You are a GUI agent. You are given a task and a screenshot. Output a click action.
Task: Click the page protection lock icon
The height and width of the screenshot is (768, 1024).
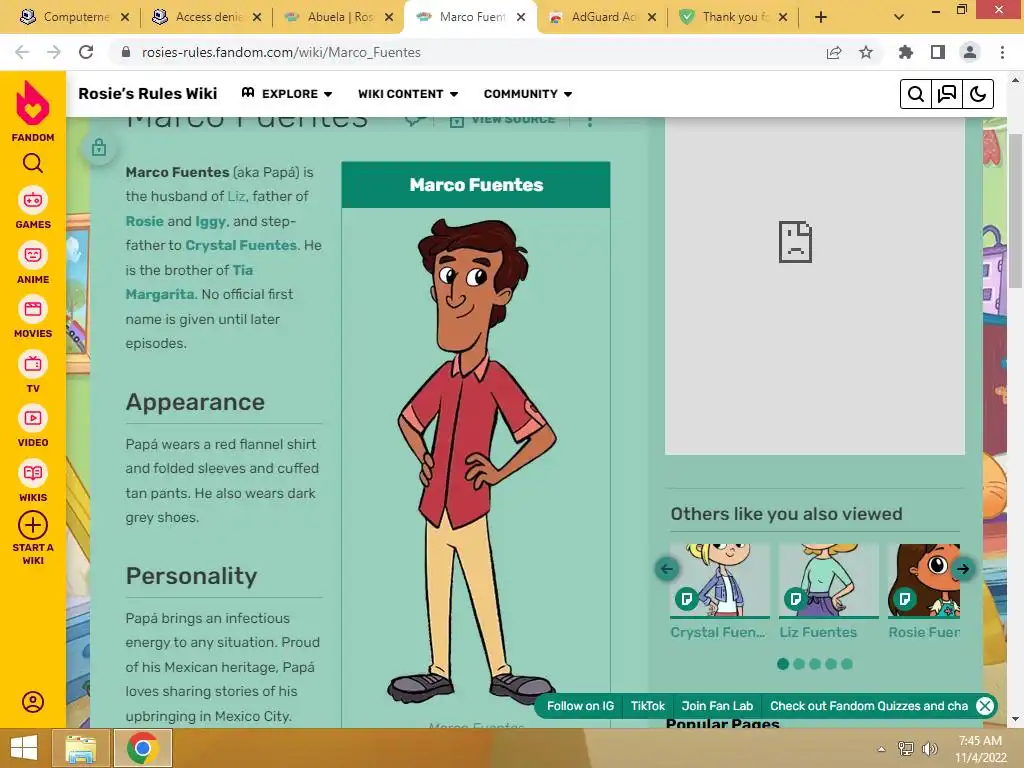pos(99,148)
